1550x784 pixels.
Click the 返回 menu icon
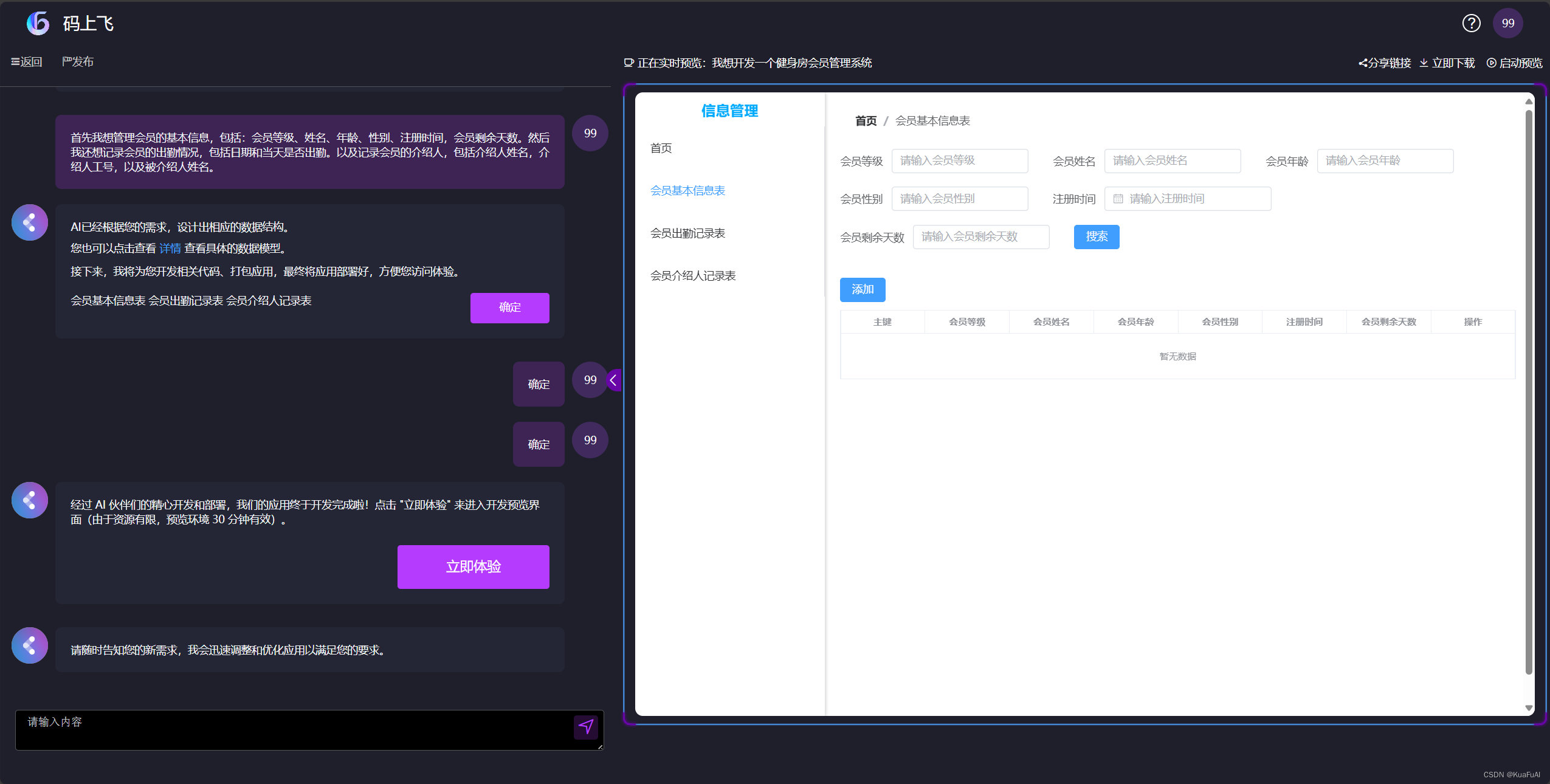point(15,62)
